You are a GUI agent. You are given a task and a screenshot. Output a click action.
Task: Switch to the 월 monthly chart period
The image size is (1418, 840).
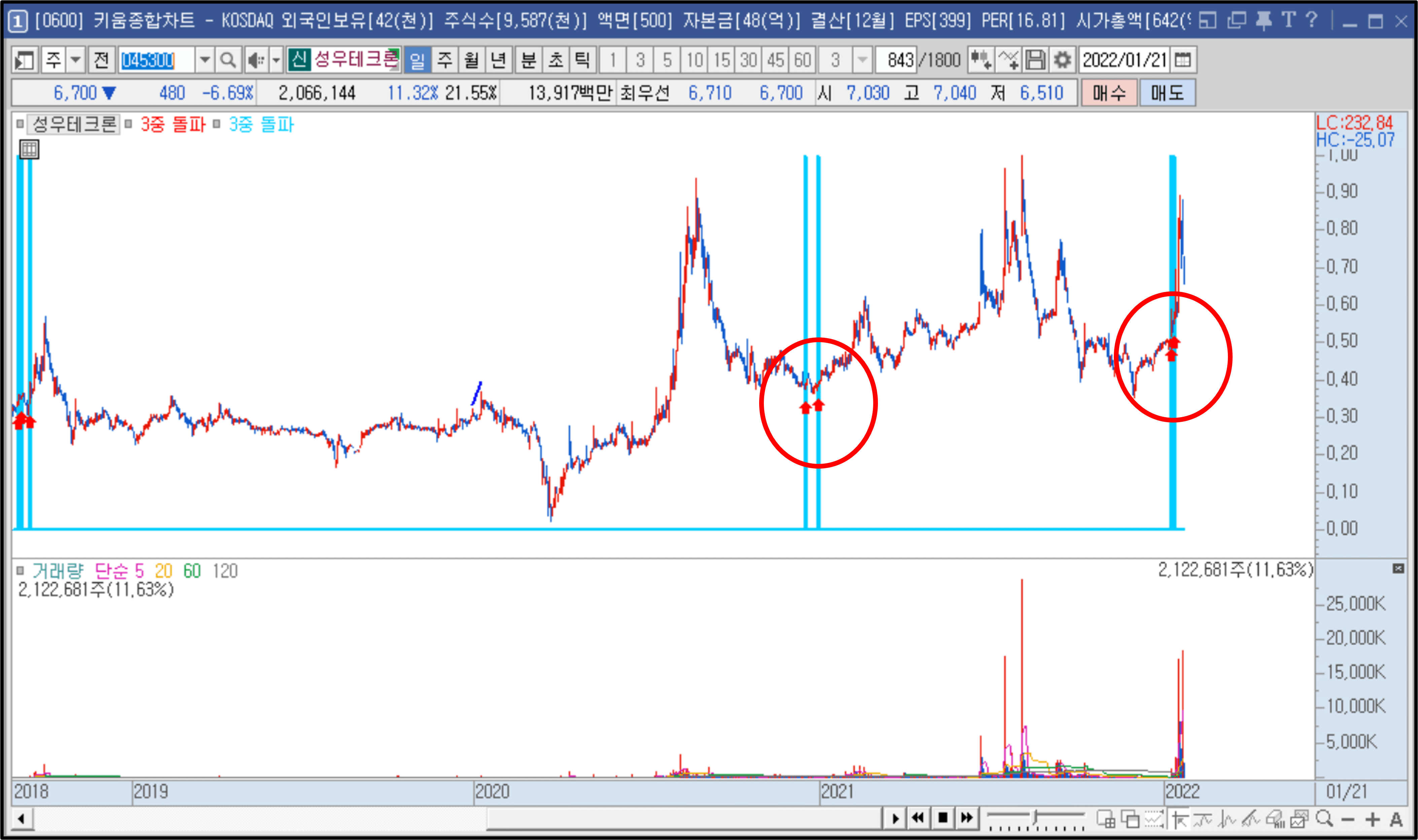pos(471,60)
